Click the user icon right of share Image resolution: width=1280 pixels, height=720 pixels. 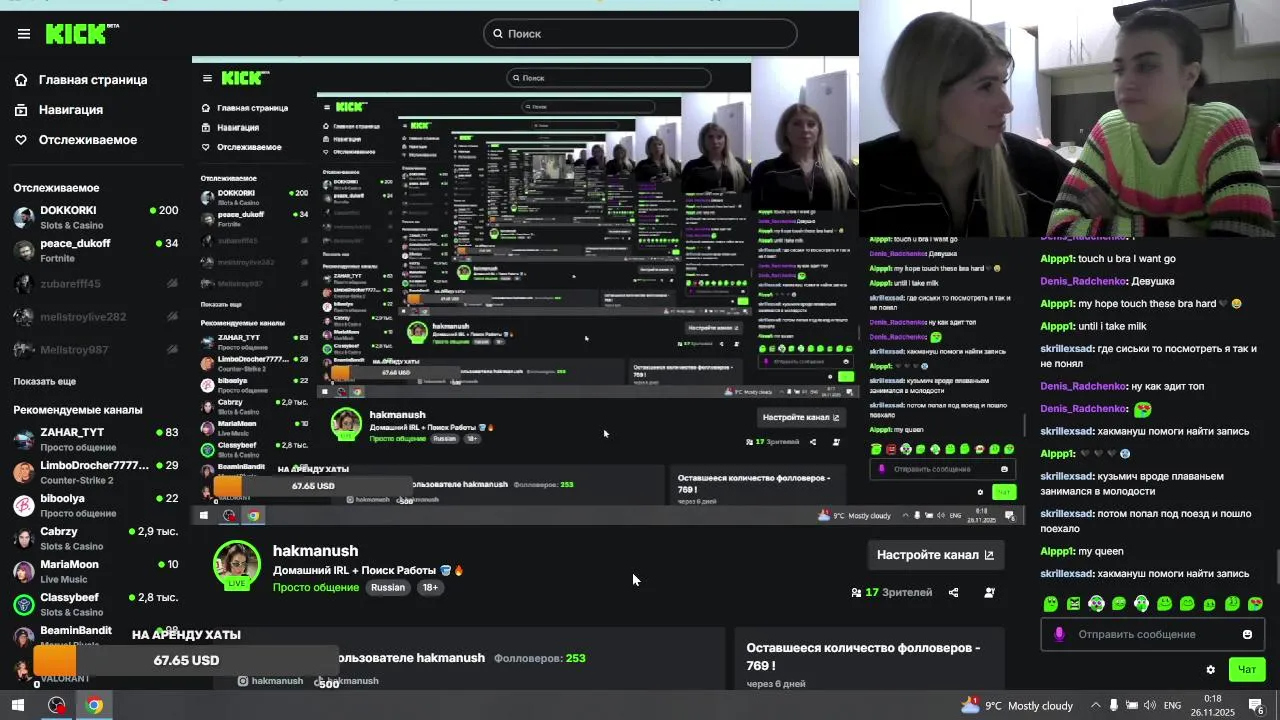point(989,592)
